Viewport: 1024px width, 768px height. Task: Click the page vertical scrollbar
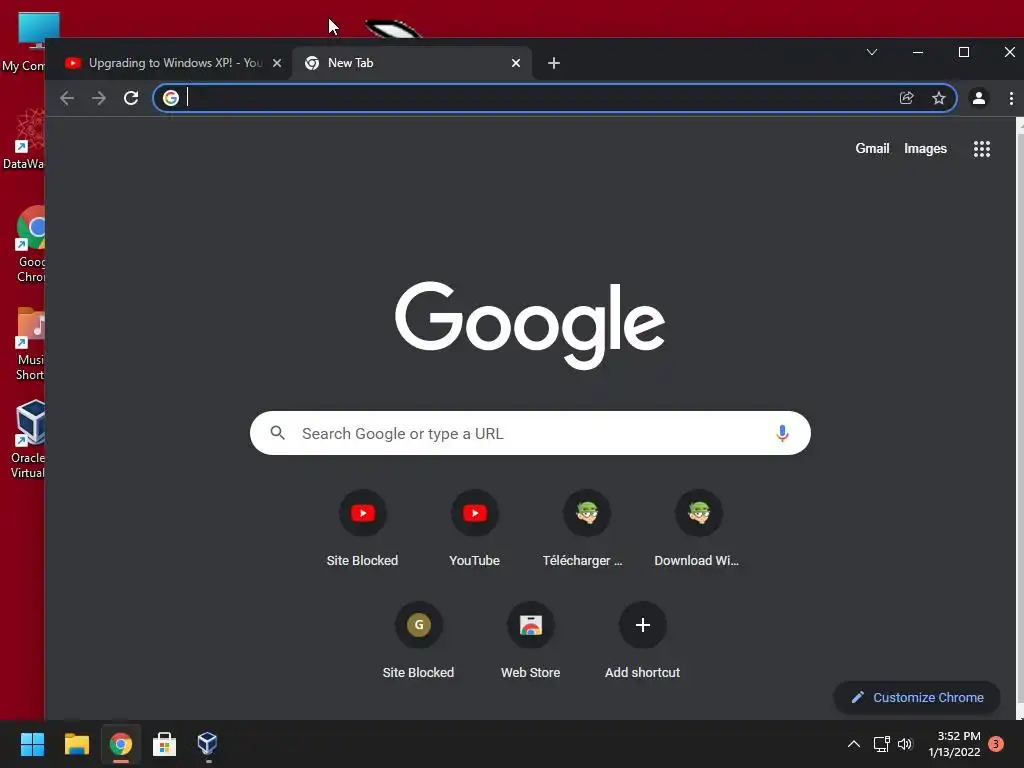(1020, 418)
